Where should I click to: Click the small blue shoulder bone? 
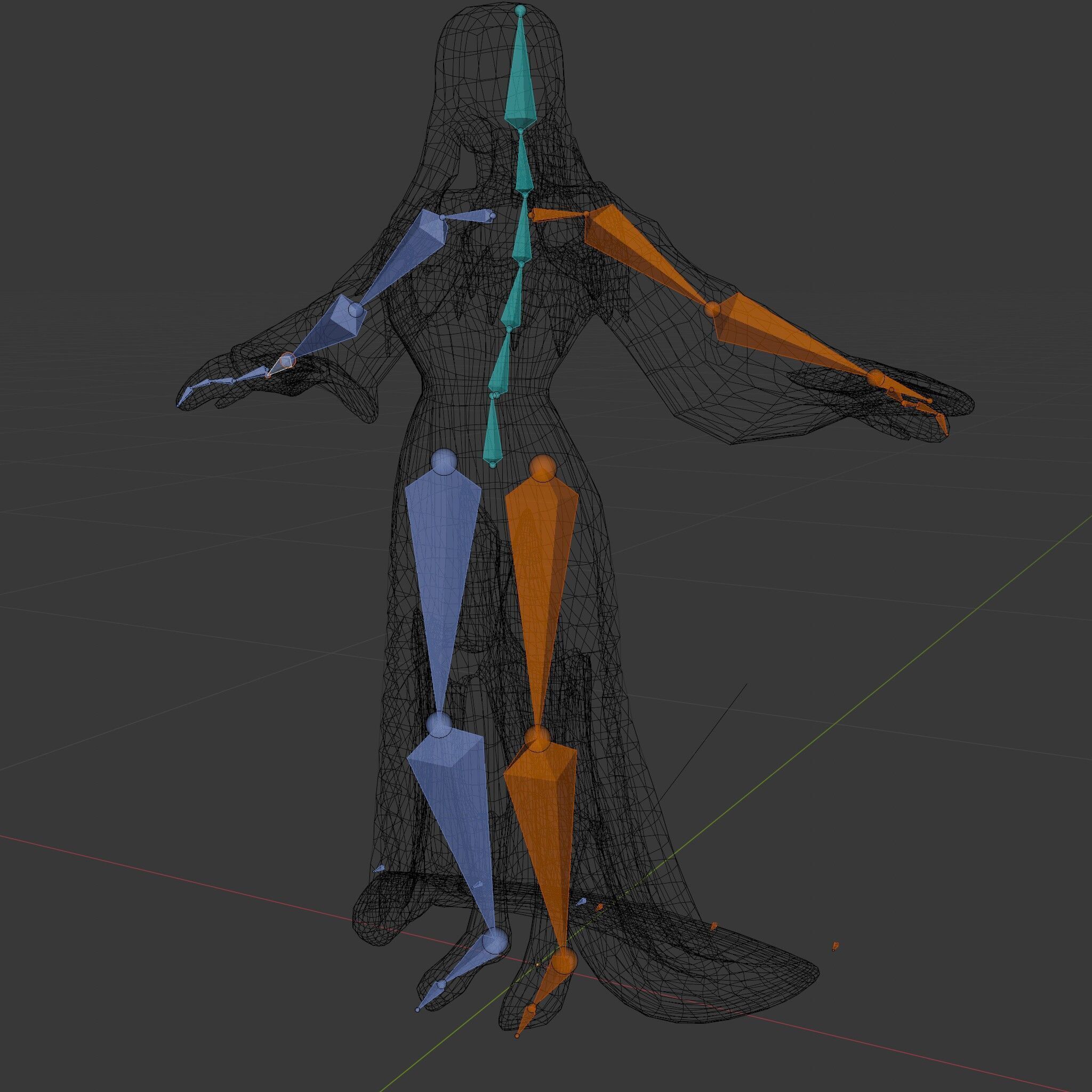coord(467,216)
